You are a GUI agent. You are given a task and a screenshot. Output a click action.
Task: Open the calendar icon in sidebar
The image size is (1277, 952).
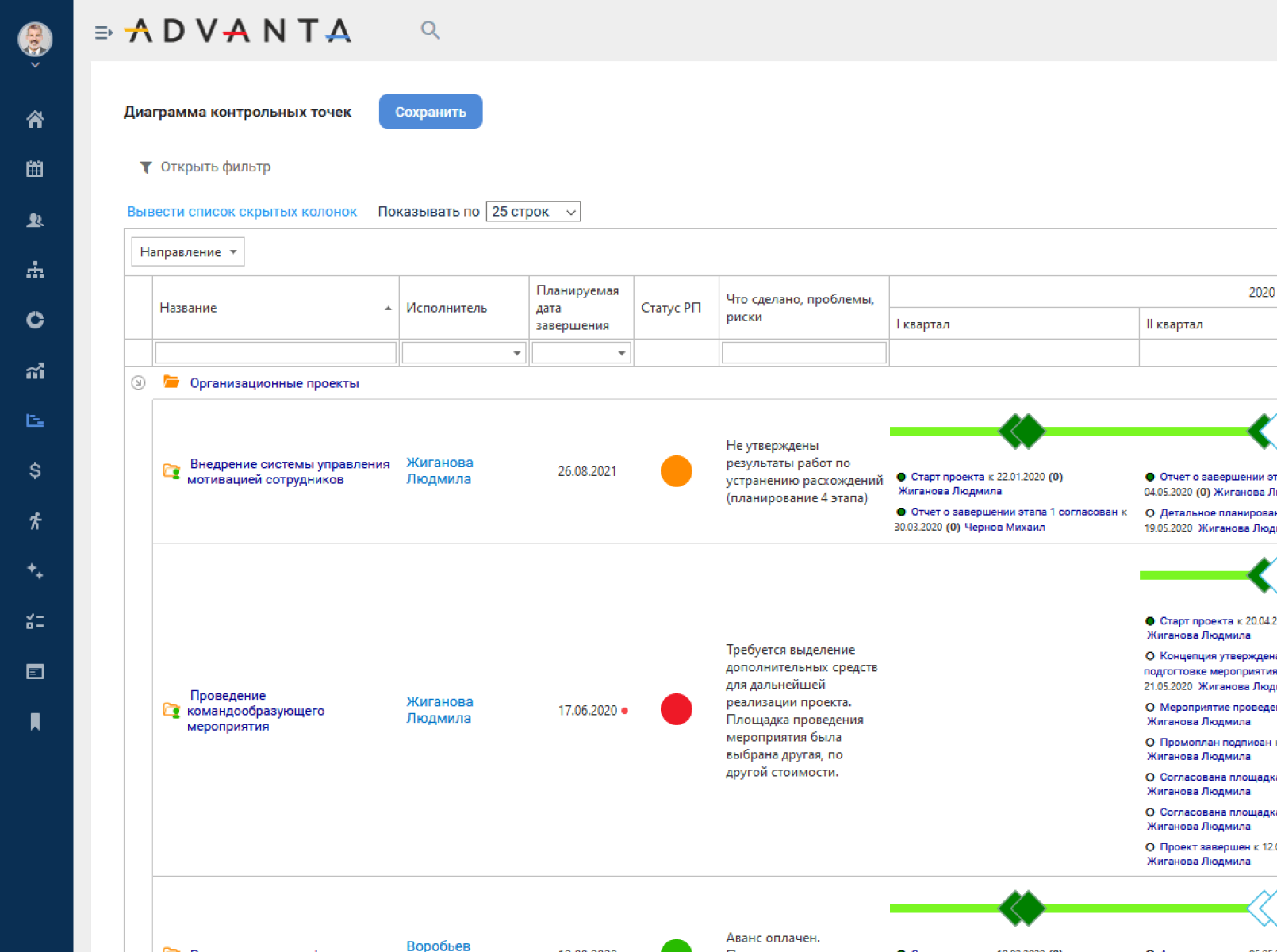(35, 169)
